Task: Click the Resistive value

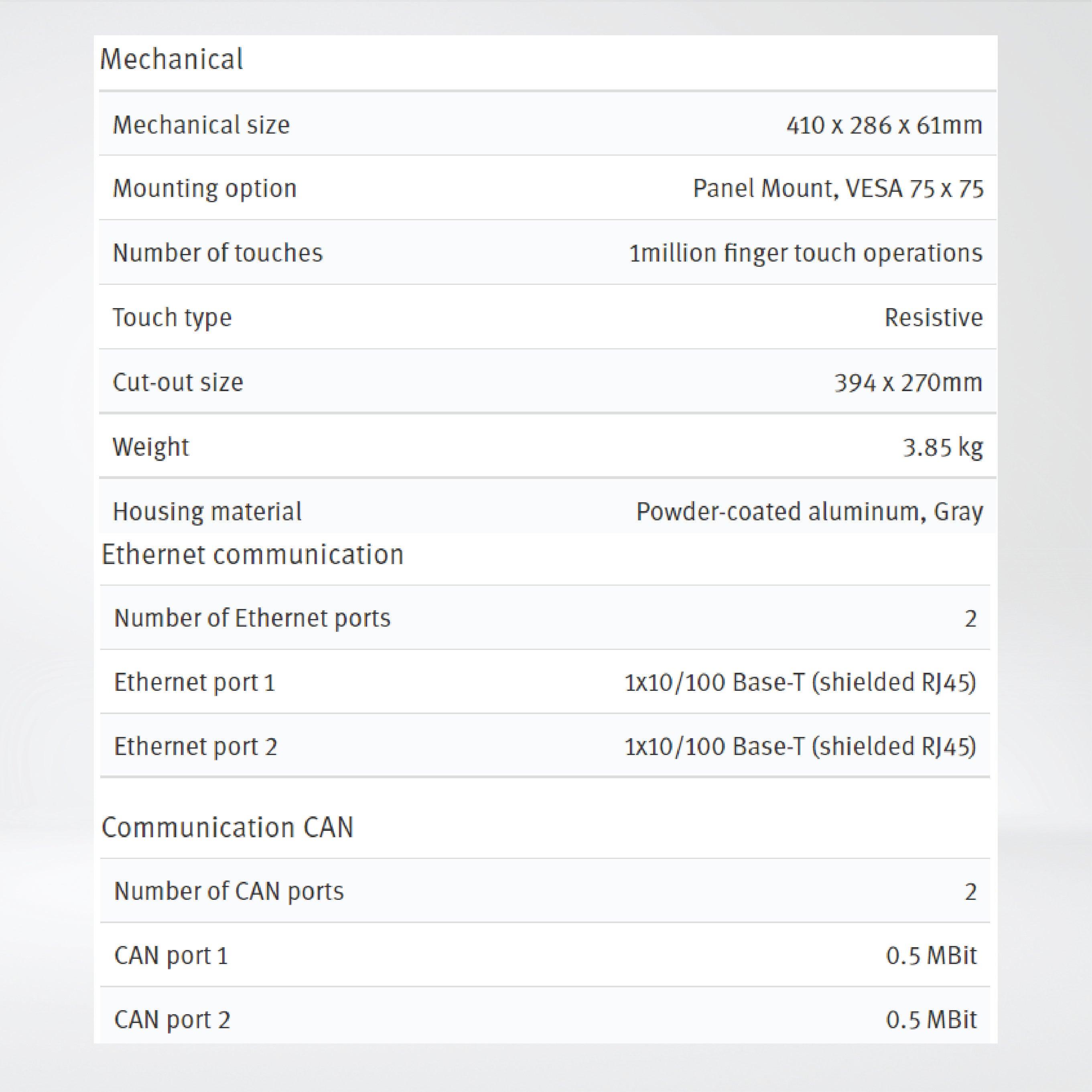Action: pyautogui.click(x=934, y=317)
